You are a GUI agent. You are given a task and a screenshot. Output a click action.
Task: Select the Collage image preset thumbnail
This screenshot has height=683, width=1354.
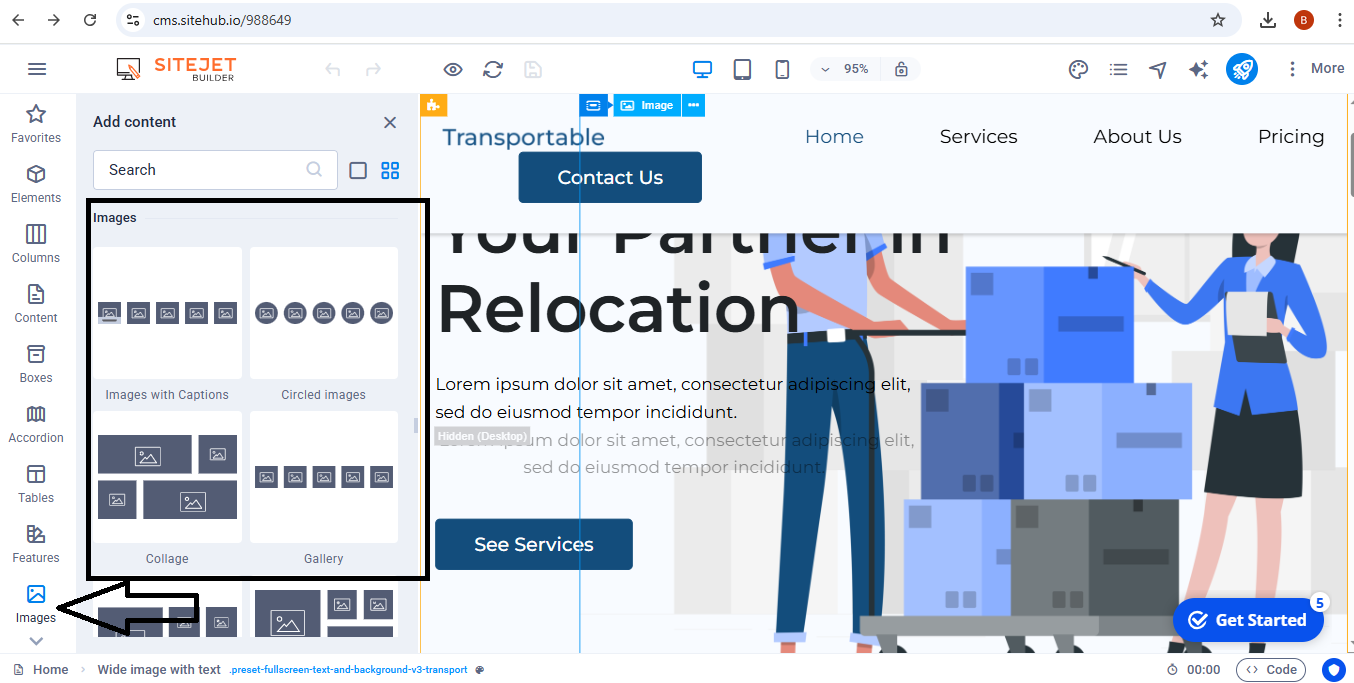167,477
